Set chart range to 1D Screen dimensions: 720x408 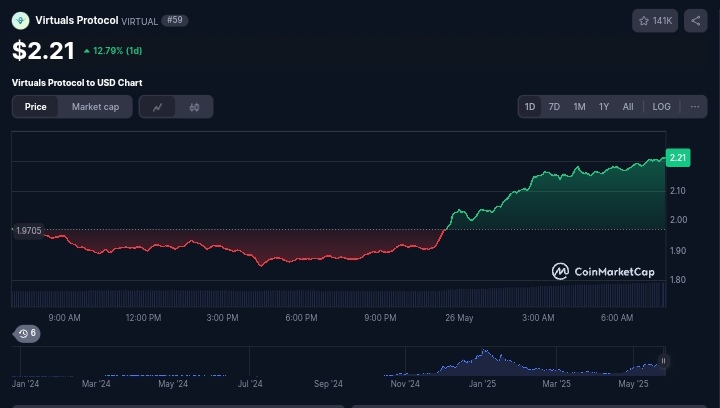[530, 106]
